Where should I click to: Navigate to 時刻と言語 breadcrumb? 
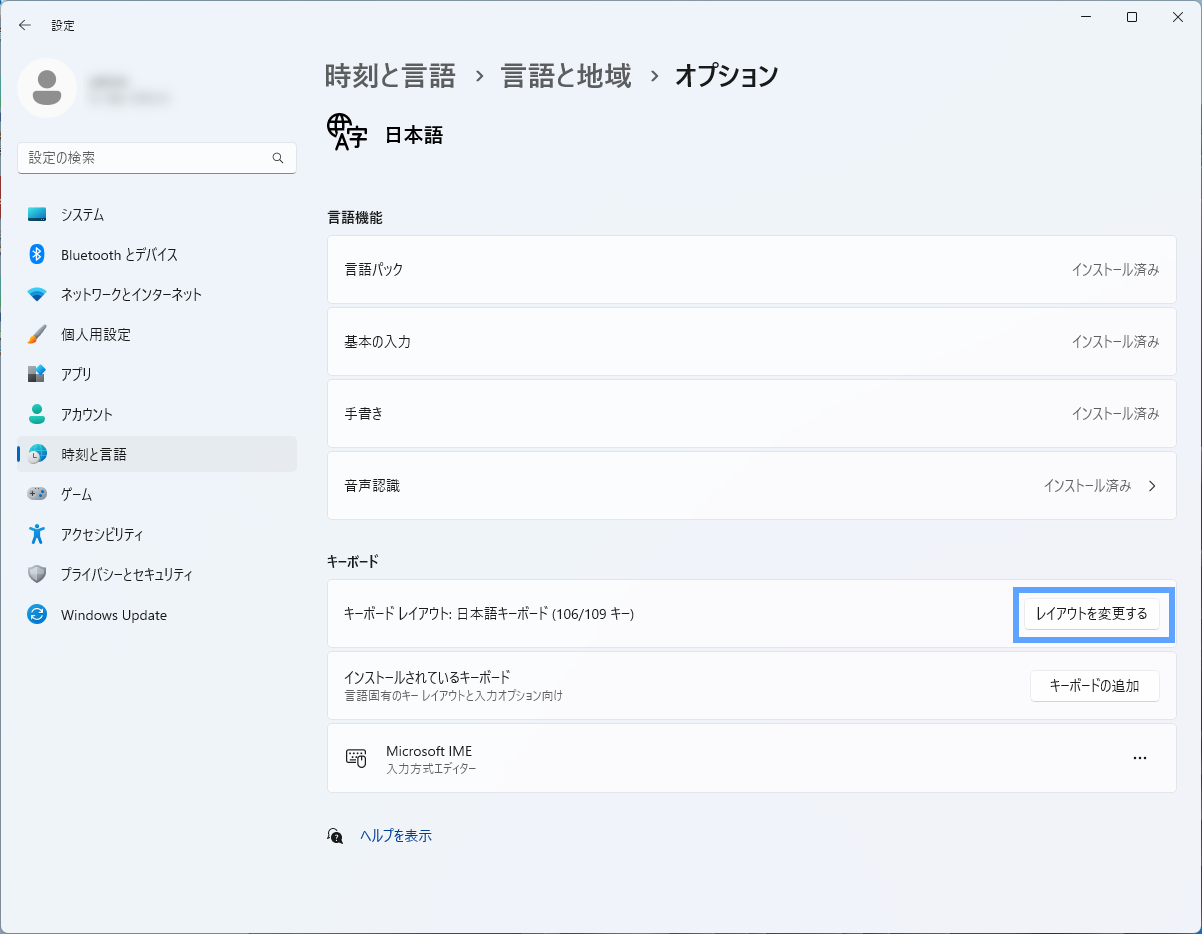[x=390, y=76]
